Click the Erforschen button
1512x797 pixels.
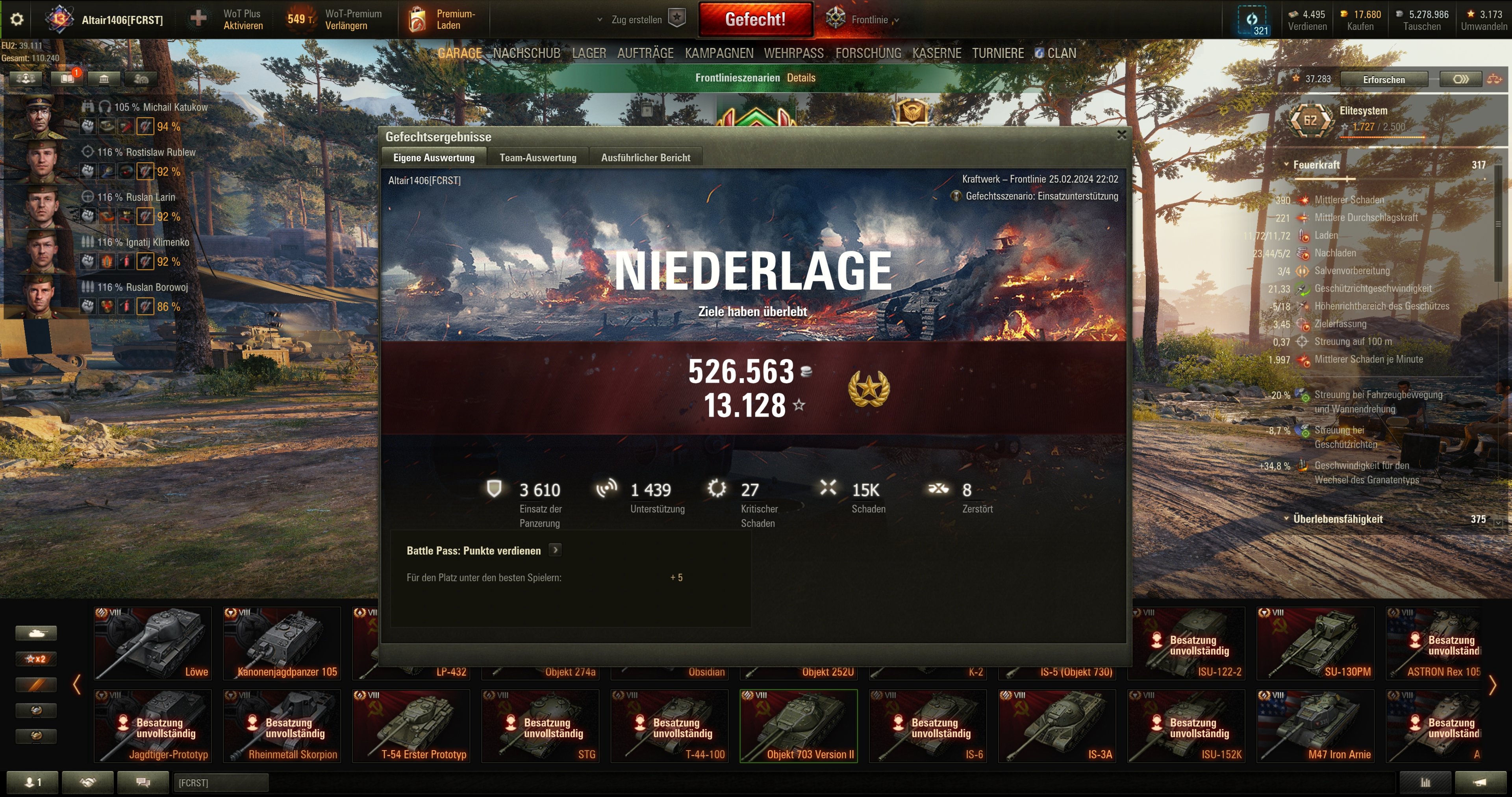tap(1384, 79)
